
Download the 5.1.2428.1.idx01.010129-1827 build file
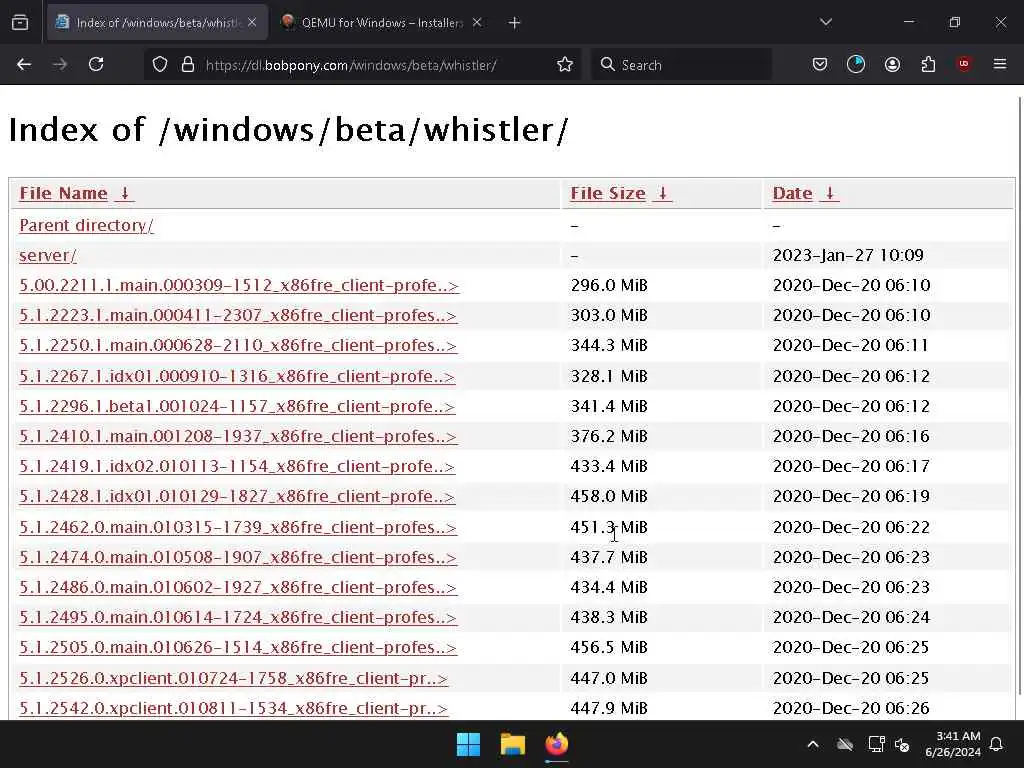tap(237, 496)
